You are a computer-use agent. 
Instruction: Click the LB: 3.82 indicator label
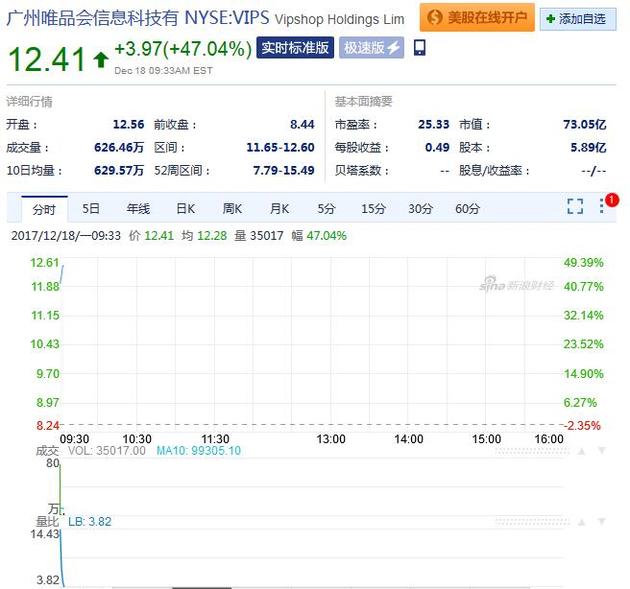click(90, 522)
